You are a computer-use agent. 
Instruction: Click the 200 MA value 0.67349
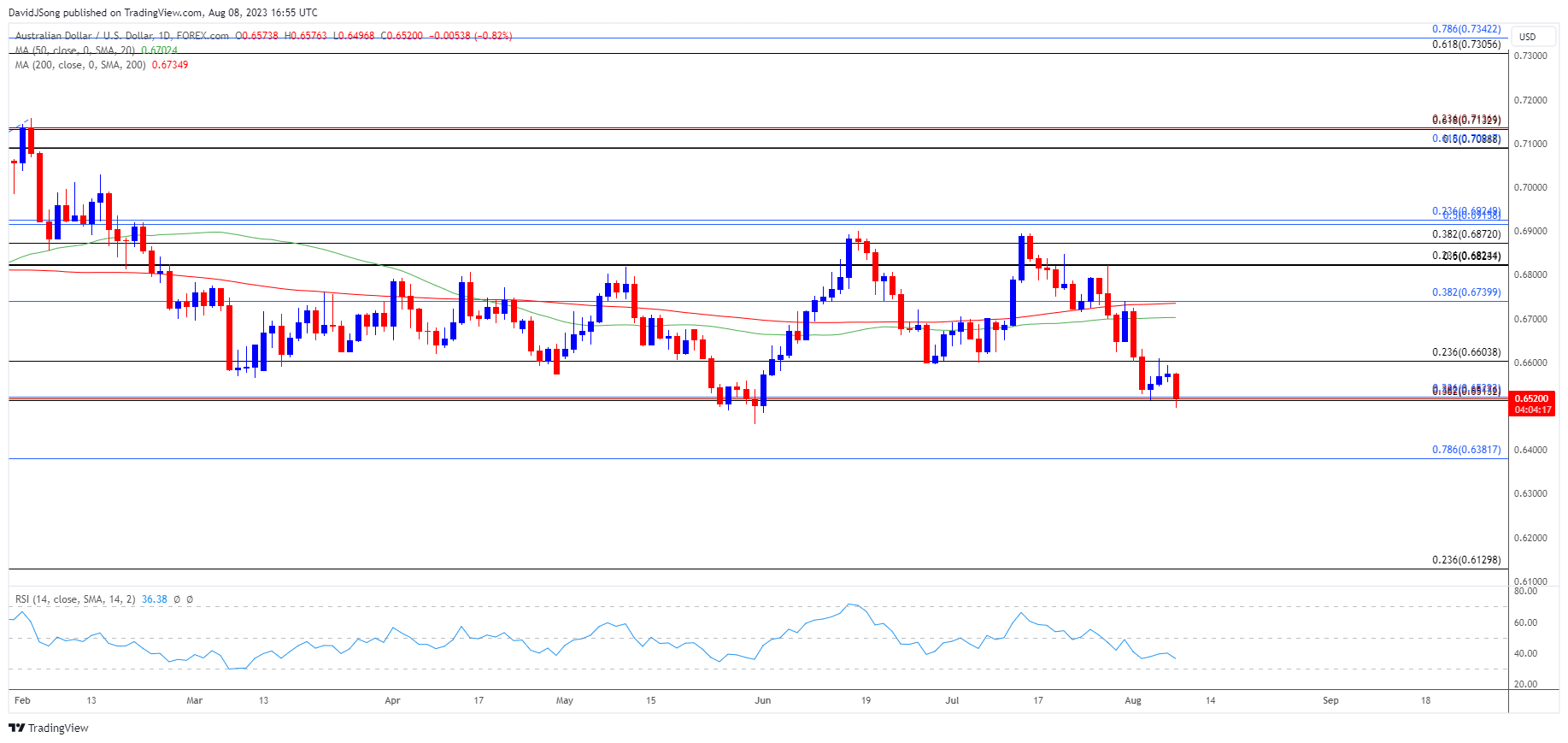click(170, 65)
